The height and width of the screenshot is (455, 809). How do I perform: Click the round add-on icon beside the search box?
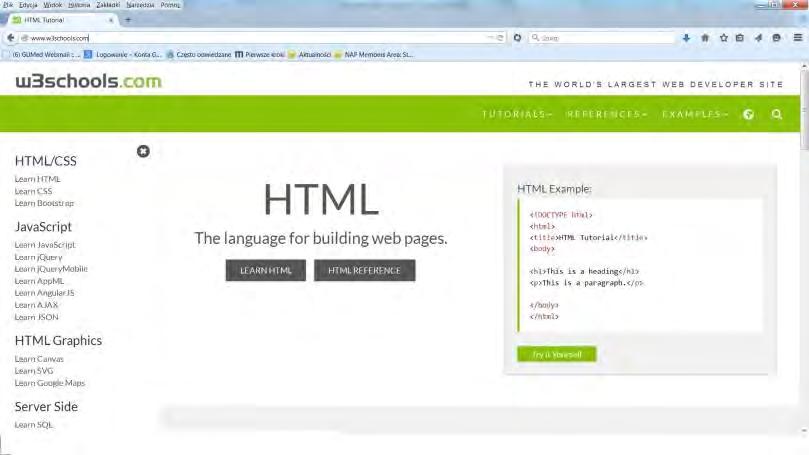coord(517,38)
